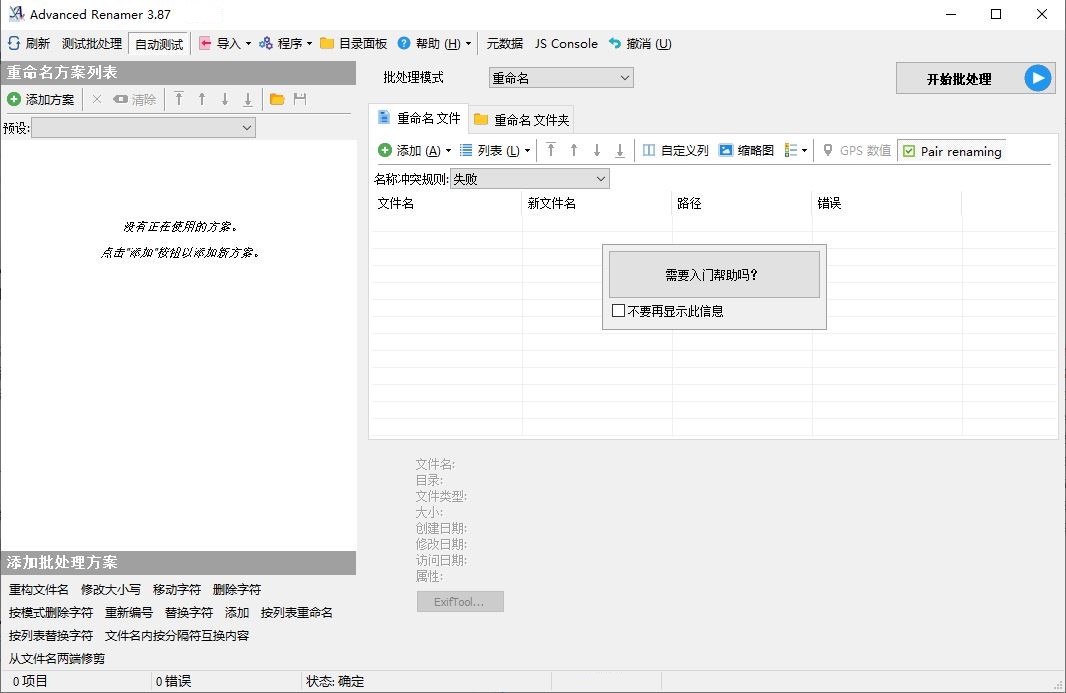The width and height of the screenshot is (1066, 693).
Task: Click the 状态: 确定 status text
Action: coord(335,681)
